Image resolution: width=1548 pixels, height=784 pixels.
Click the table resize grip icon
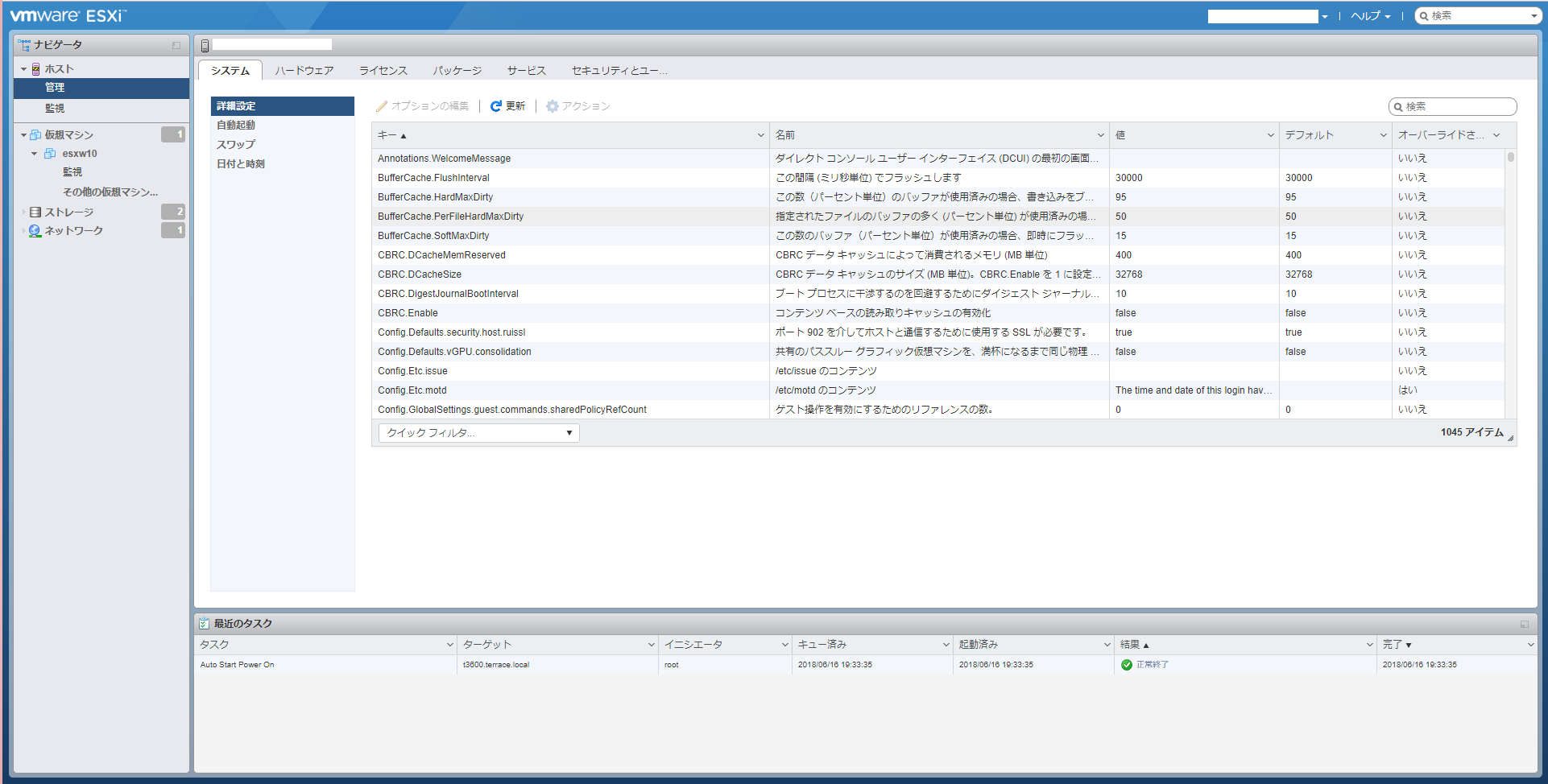[x=1511, y=438]
